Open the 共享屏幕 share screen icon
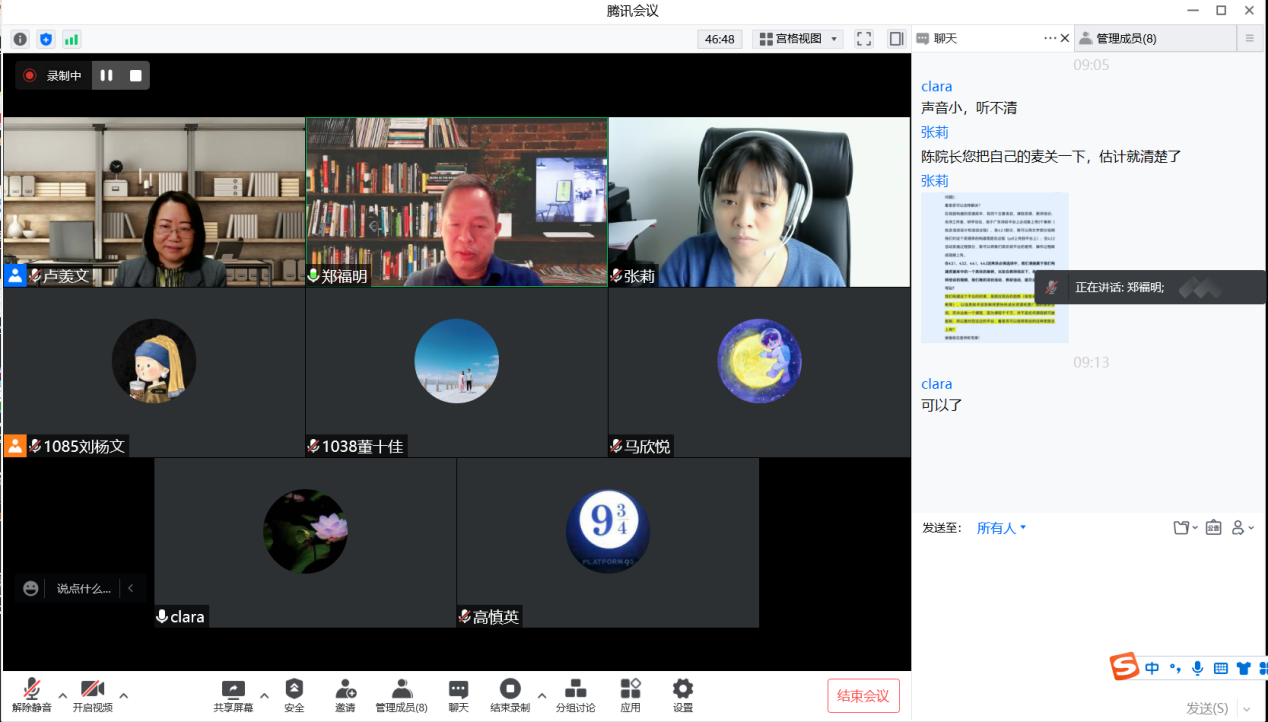This screenshot has width=1268, height=722. coord(233,689)
